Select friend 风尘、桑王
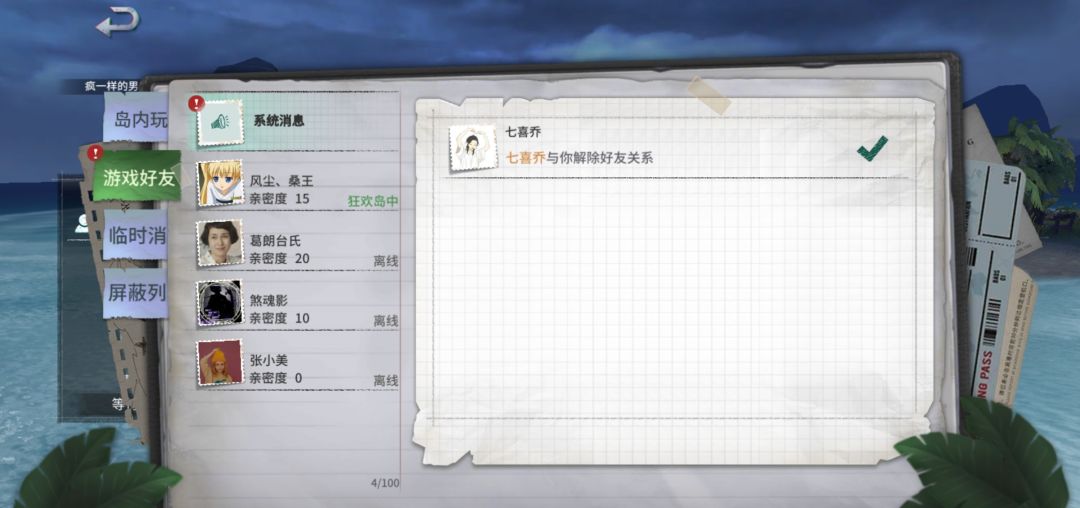 click(x=297, y=183)
